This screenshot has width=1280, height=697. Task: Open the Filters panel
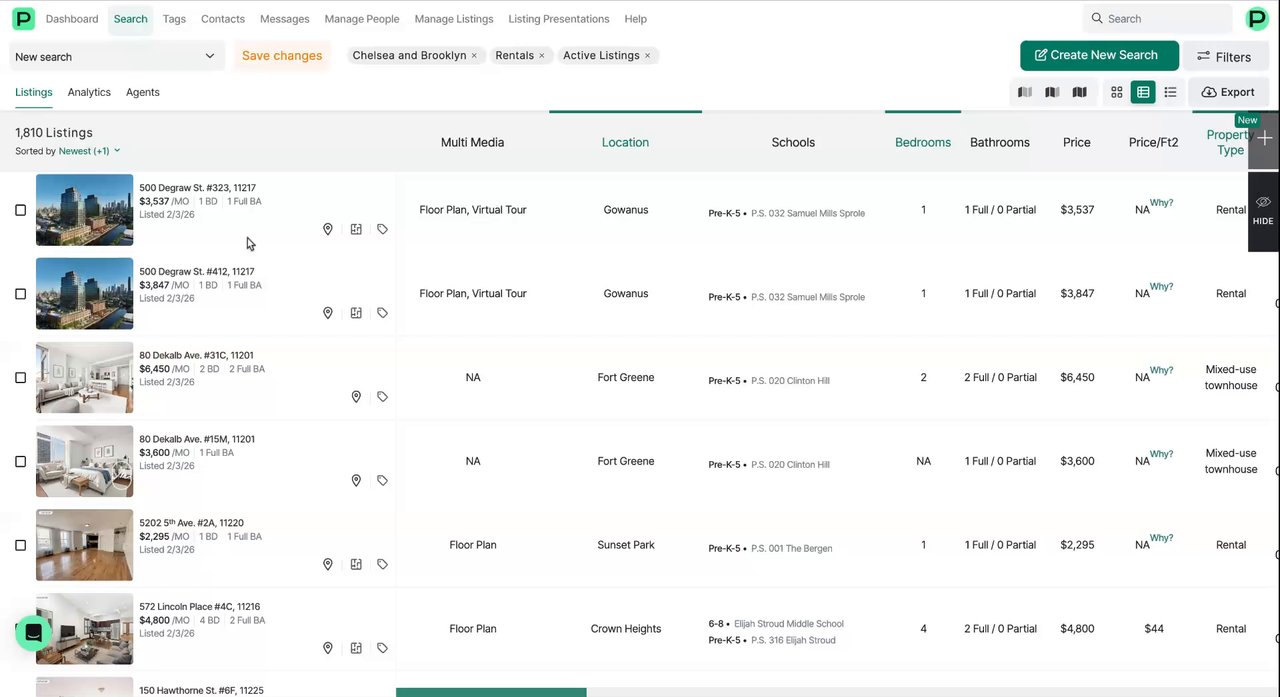[x=1224, y=57]
